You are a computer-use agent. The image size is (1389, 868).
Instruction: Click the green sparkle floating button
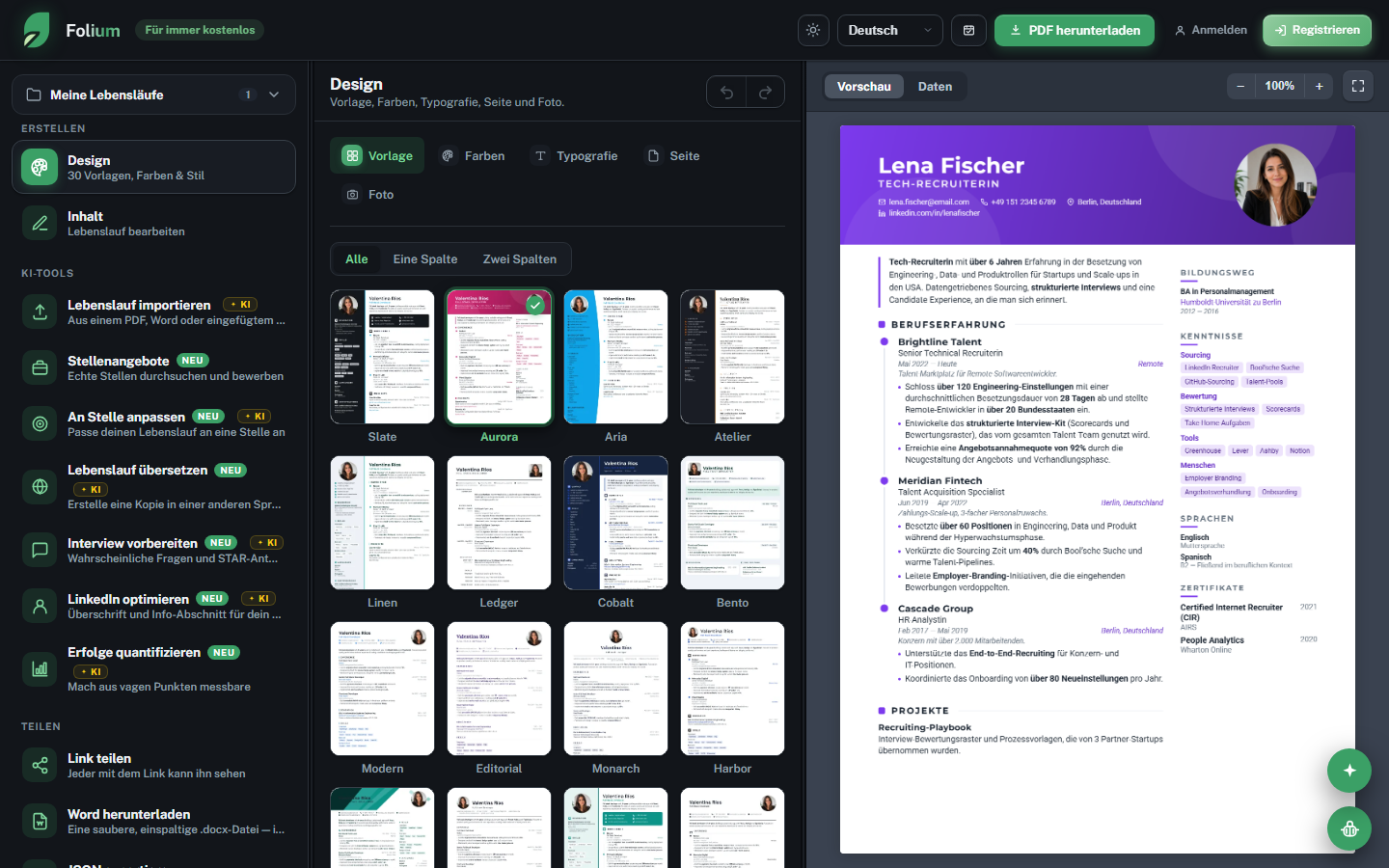(1349, 771)
